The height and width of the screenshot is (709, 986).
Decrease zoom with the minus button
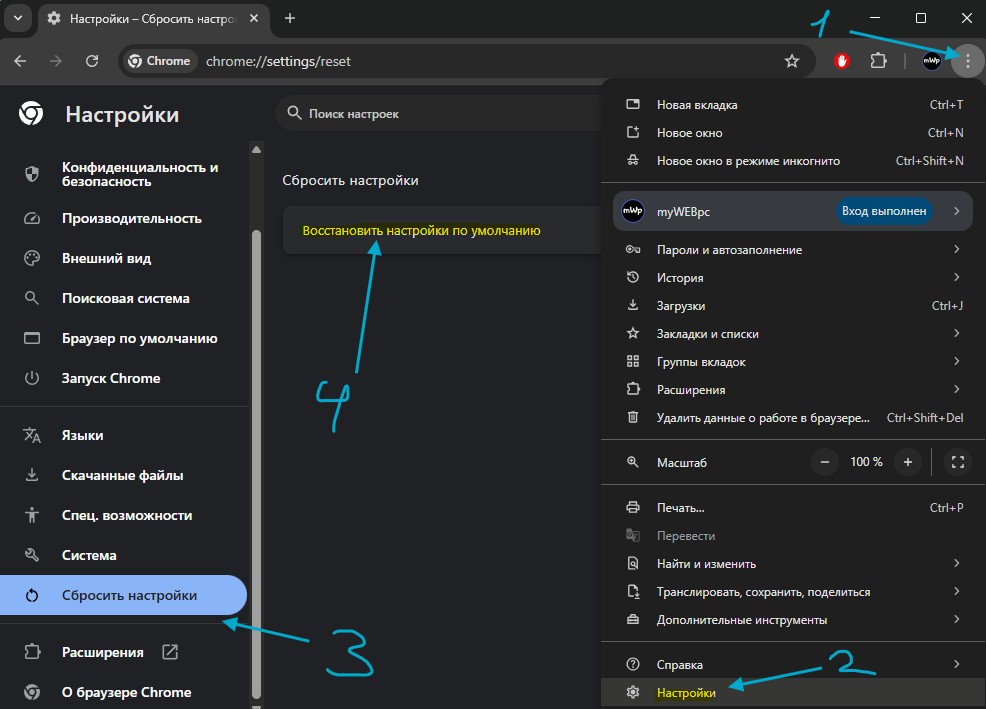pos(824,462)
